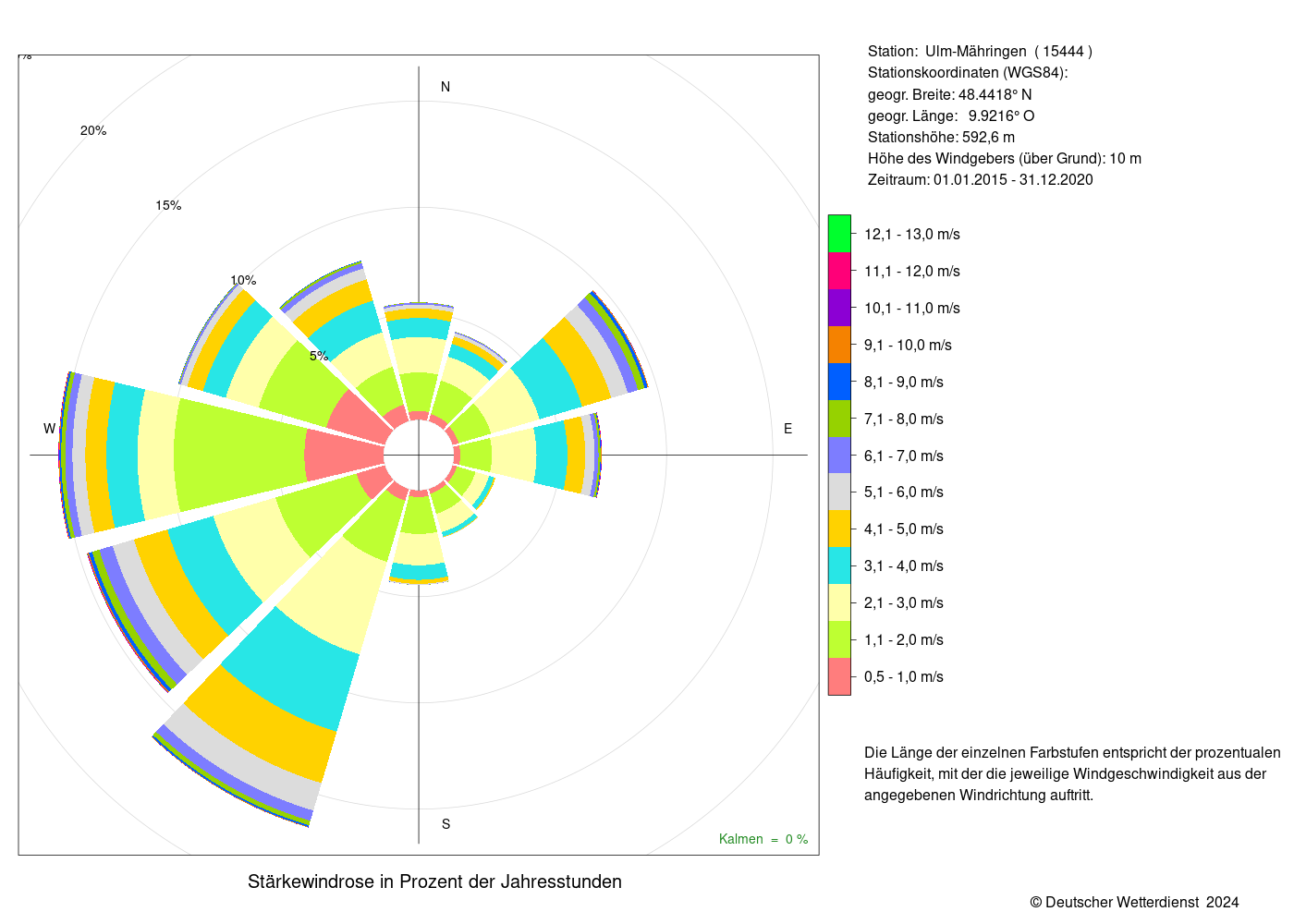This screenshot has width=1294, height=924.
Task: Click the '9,1 - 10,0 m/s' legend label
Action: 908,345
